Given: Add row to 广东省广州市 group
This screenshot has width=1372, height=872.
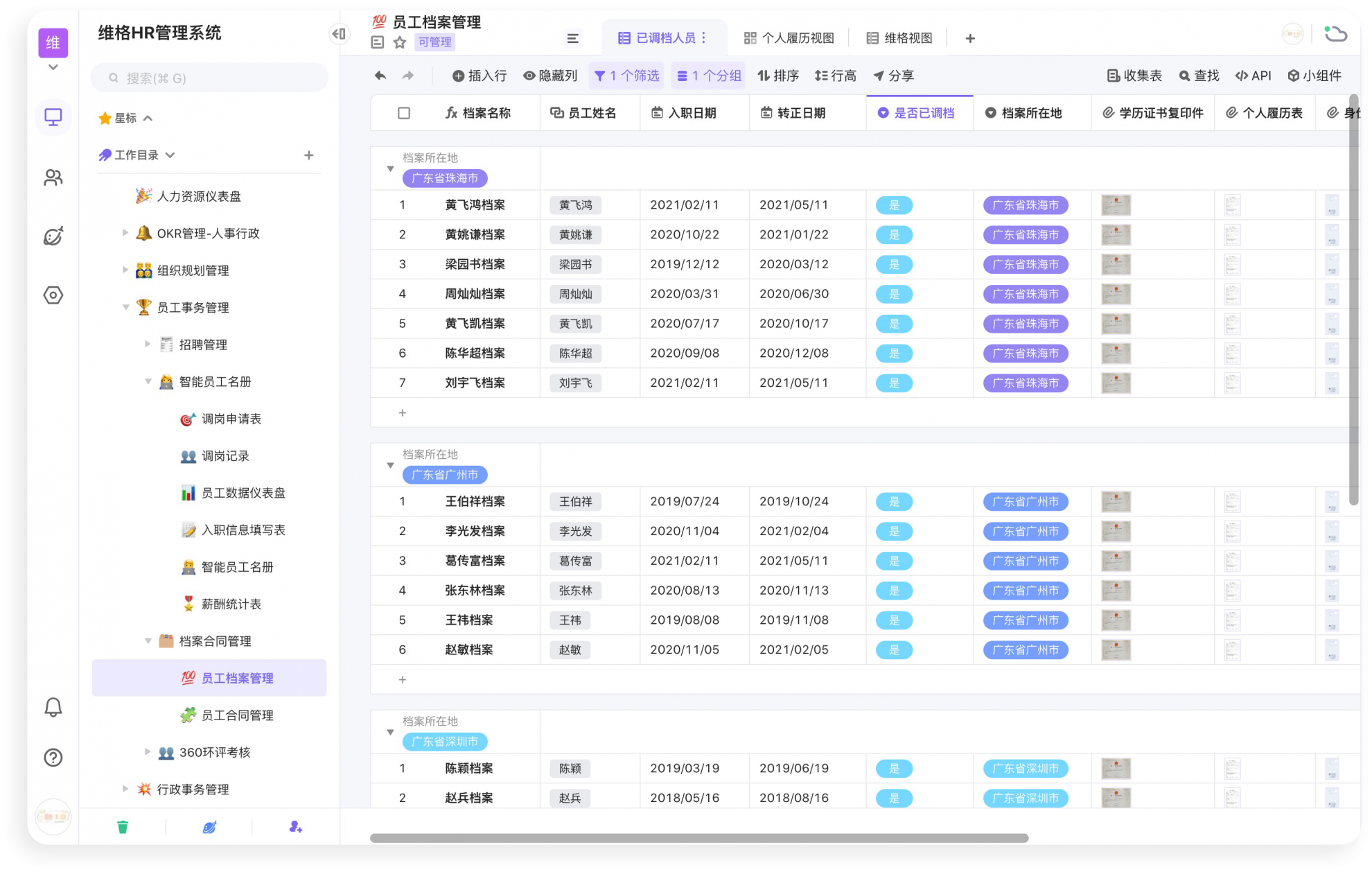Looking at the screenshot, I should point(403,679).
